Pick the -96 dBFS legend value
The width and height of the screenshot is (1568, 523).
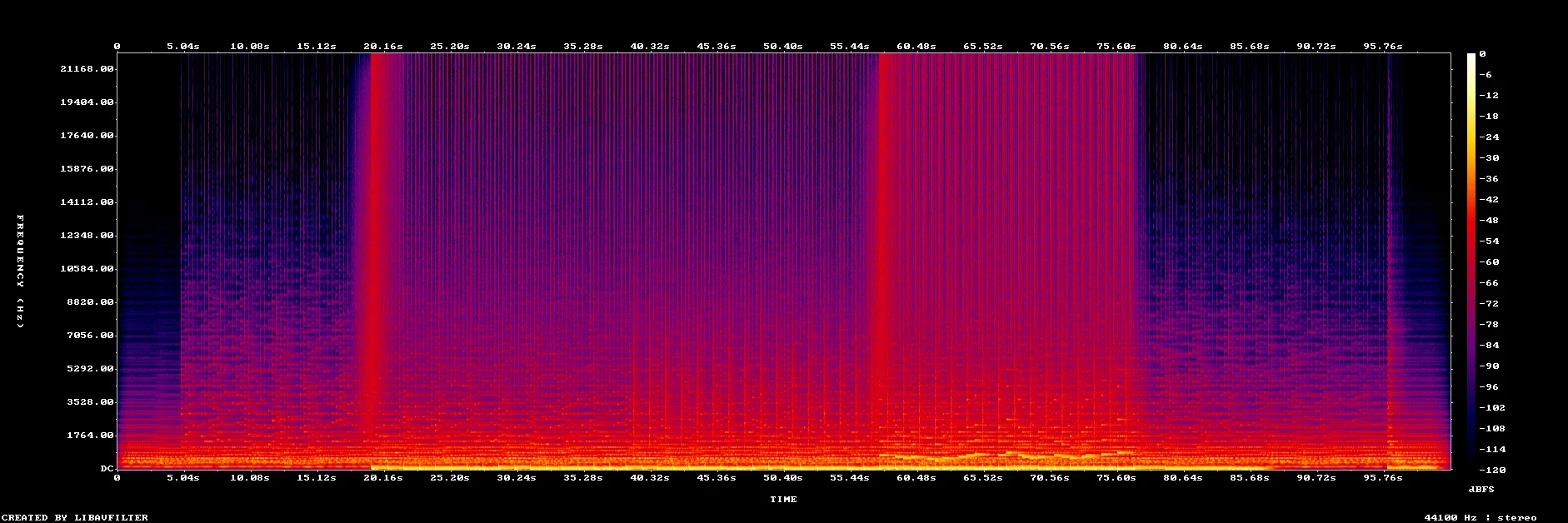[x=1489, y=387]
